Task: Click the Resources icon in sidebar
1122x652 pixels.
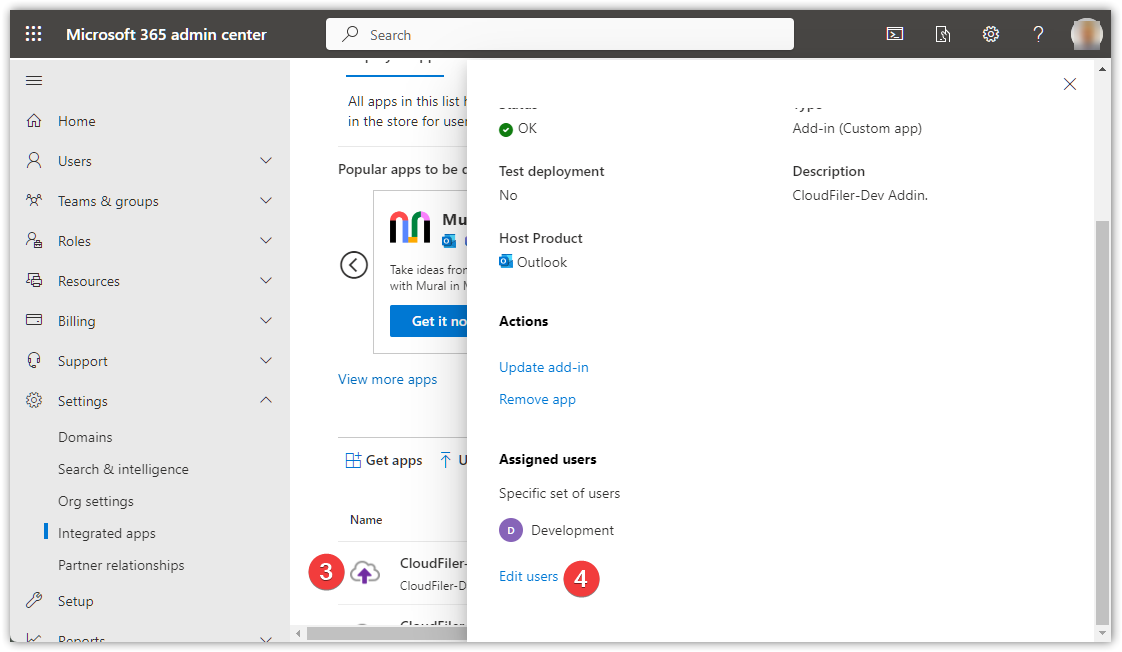Action: point(34,281)
